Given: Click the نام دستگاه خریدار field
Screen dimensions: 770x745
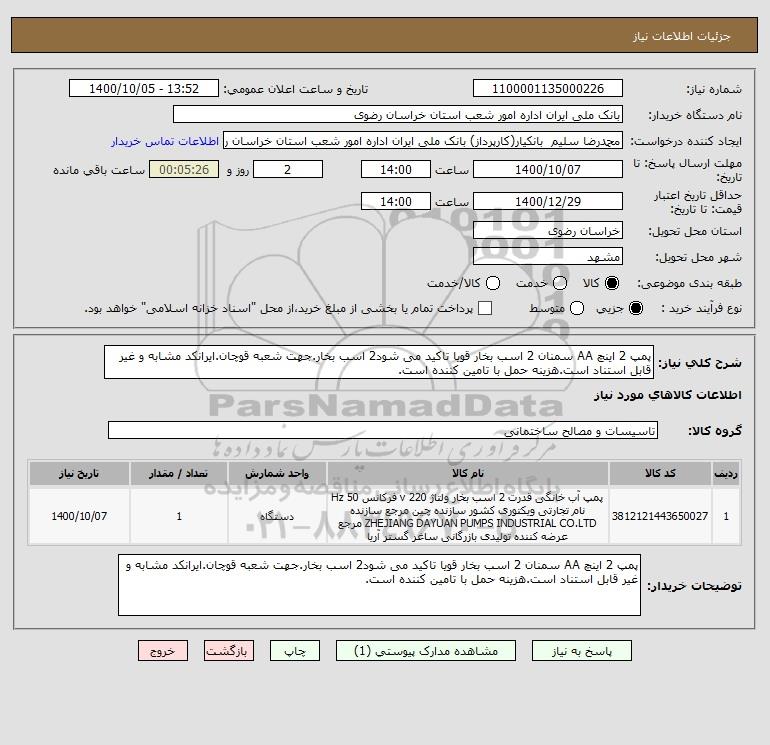Looking at the screenshot, I should 398,114.
